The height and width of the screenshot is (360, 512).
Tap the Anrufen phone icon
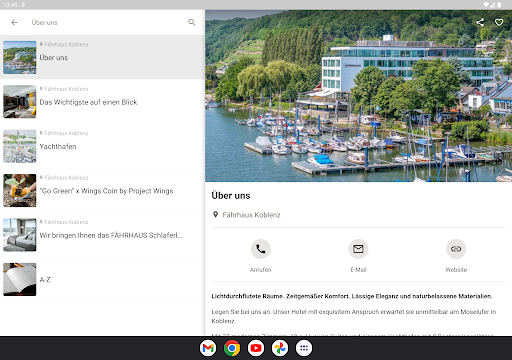coord(261,249)
